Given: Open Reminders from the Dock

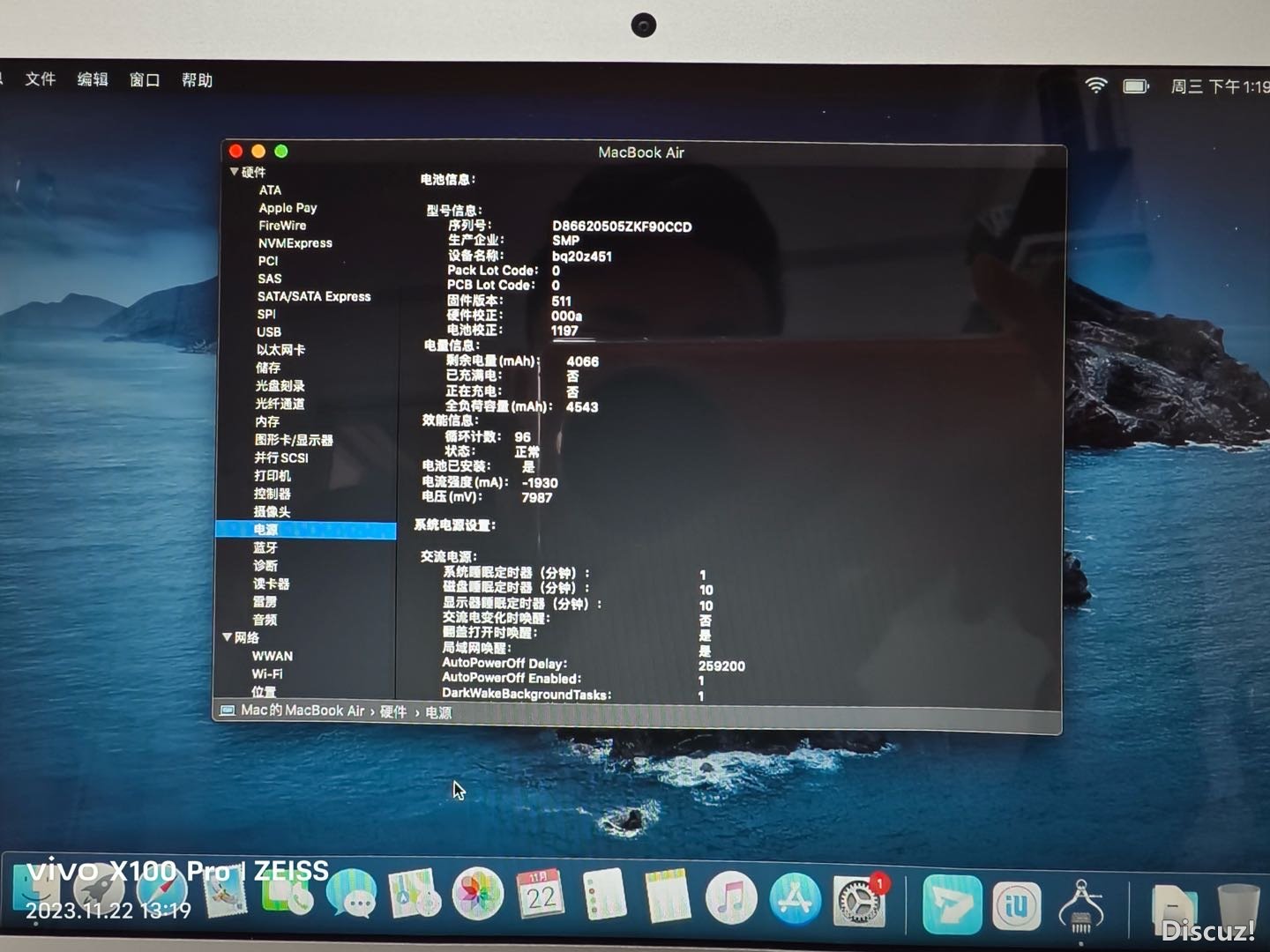Looking at the screenshot, I should coord(604,896).
